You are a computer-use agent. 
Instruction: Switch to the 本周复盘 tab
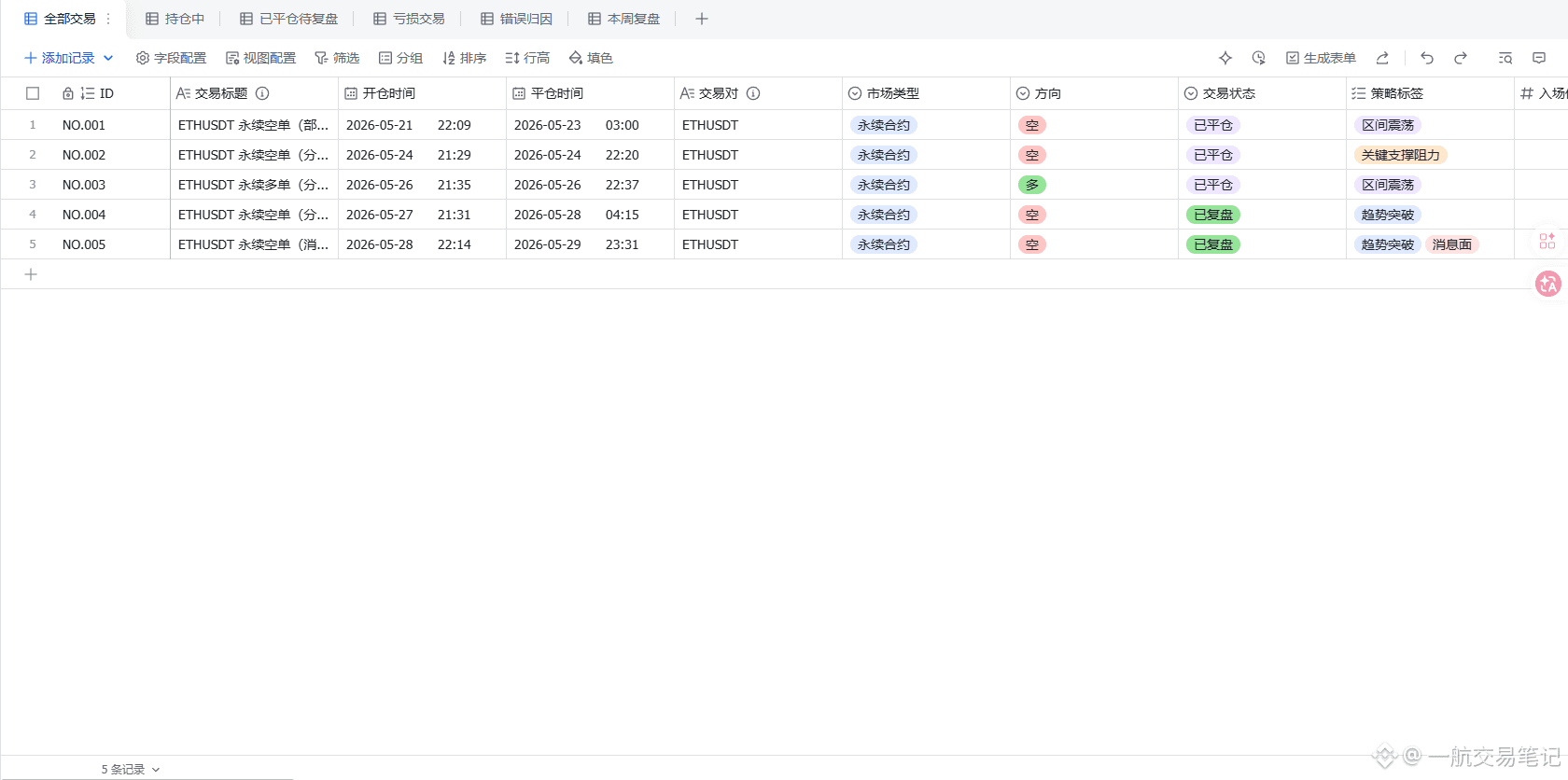click(x=623, y=19)
